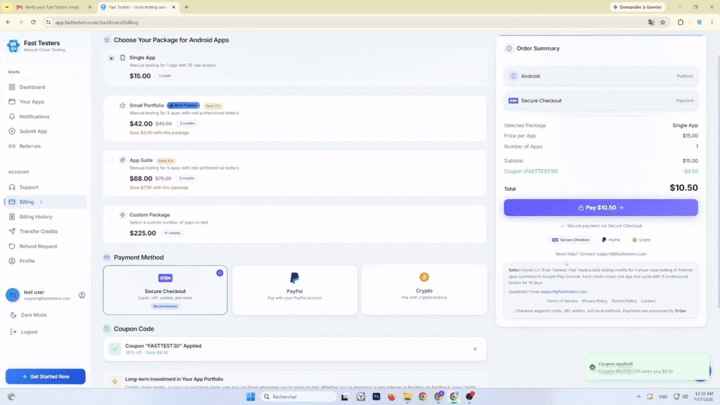Open Support page
The width and height of the screenshot is (720, 405).
[29, 187]
